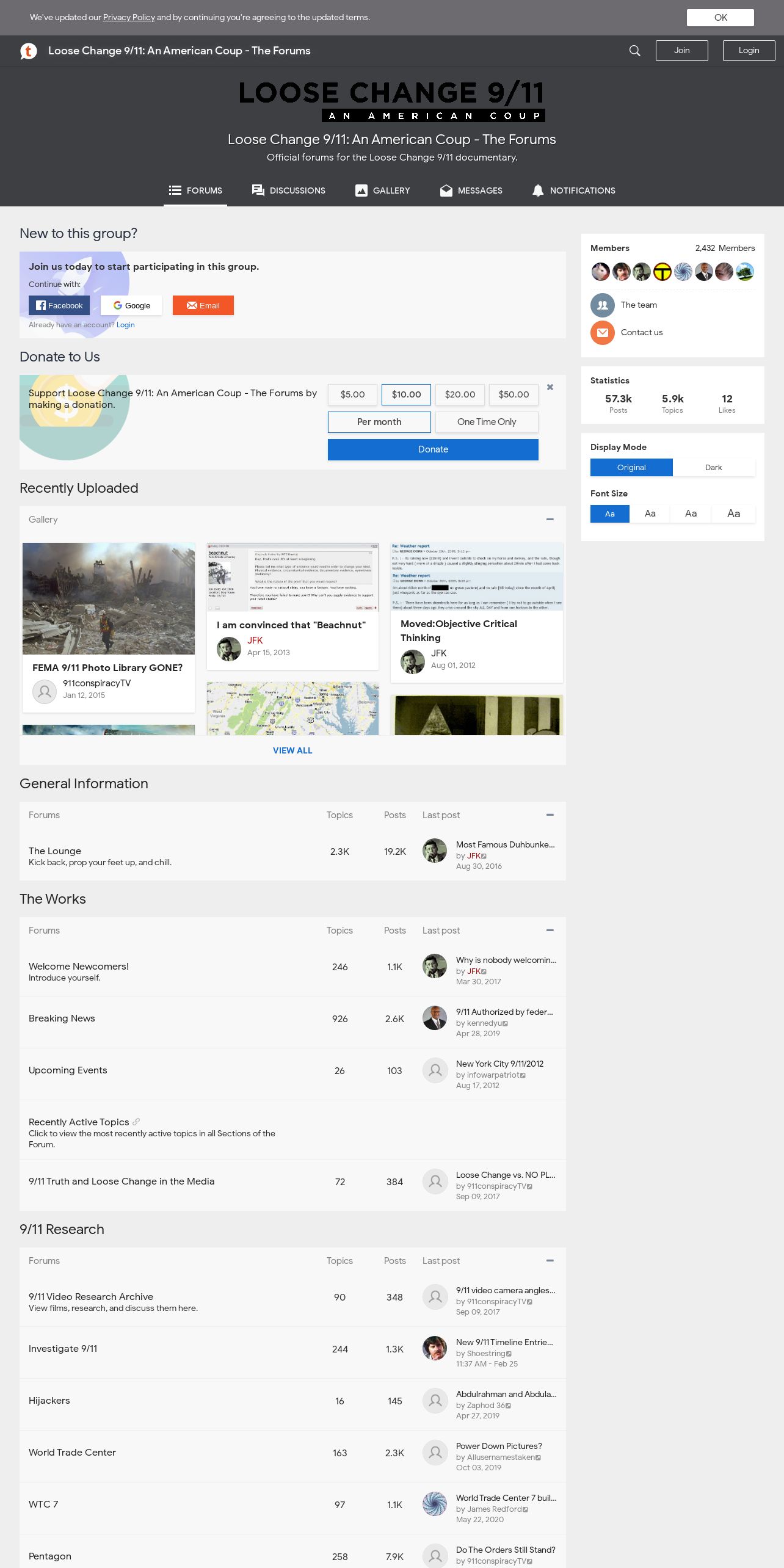The width and height of the screenshot is (784, 1568).
Task: Collapse The Works forums section
Action: (x=550, y=931)
